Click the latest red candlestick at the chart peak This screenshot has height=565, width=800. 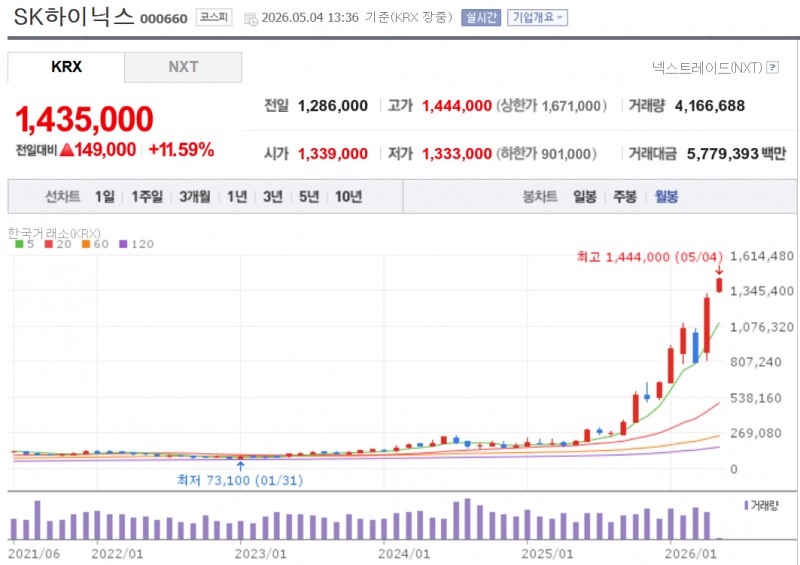[719, 285]
